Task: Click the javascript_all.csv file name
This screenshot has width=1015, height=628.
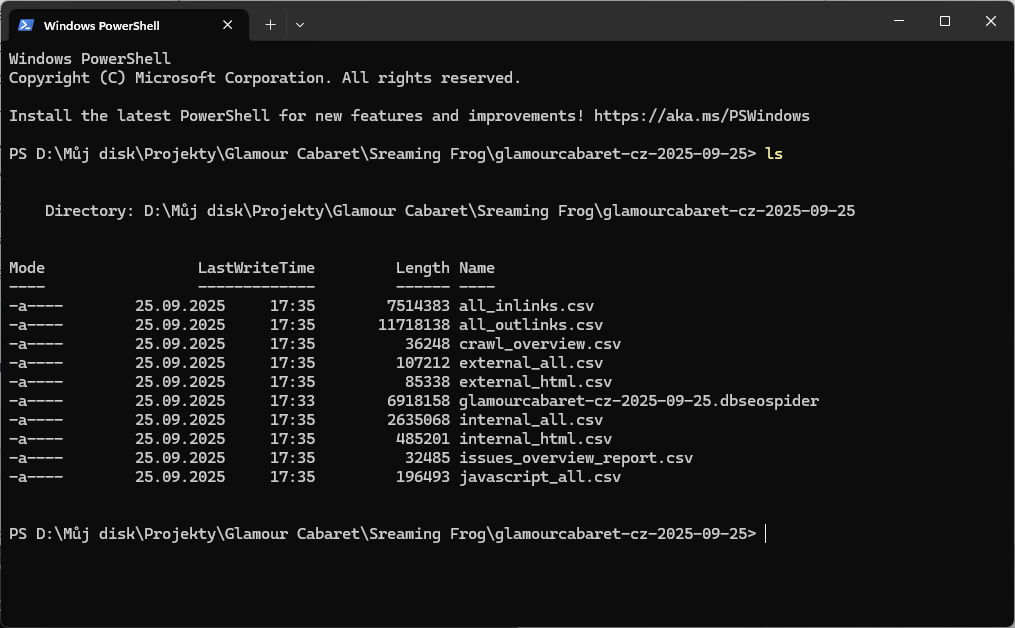Action: [539, 477]
